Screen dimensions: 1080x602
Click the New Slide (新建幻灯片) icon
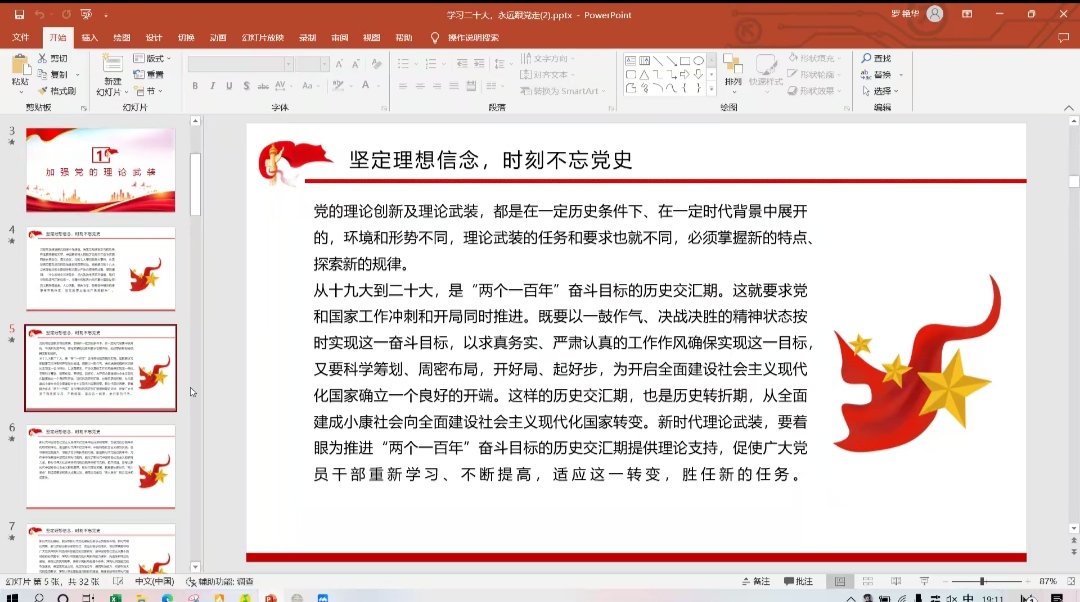pyautogui.click(x=112, y=67)
